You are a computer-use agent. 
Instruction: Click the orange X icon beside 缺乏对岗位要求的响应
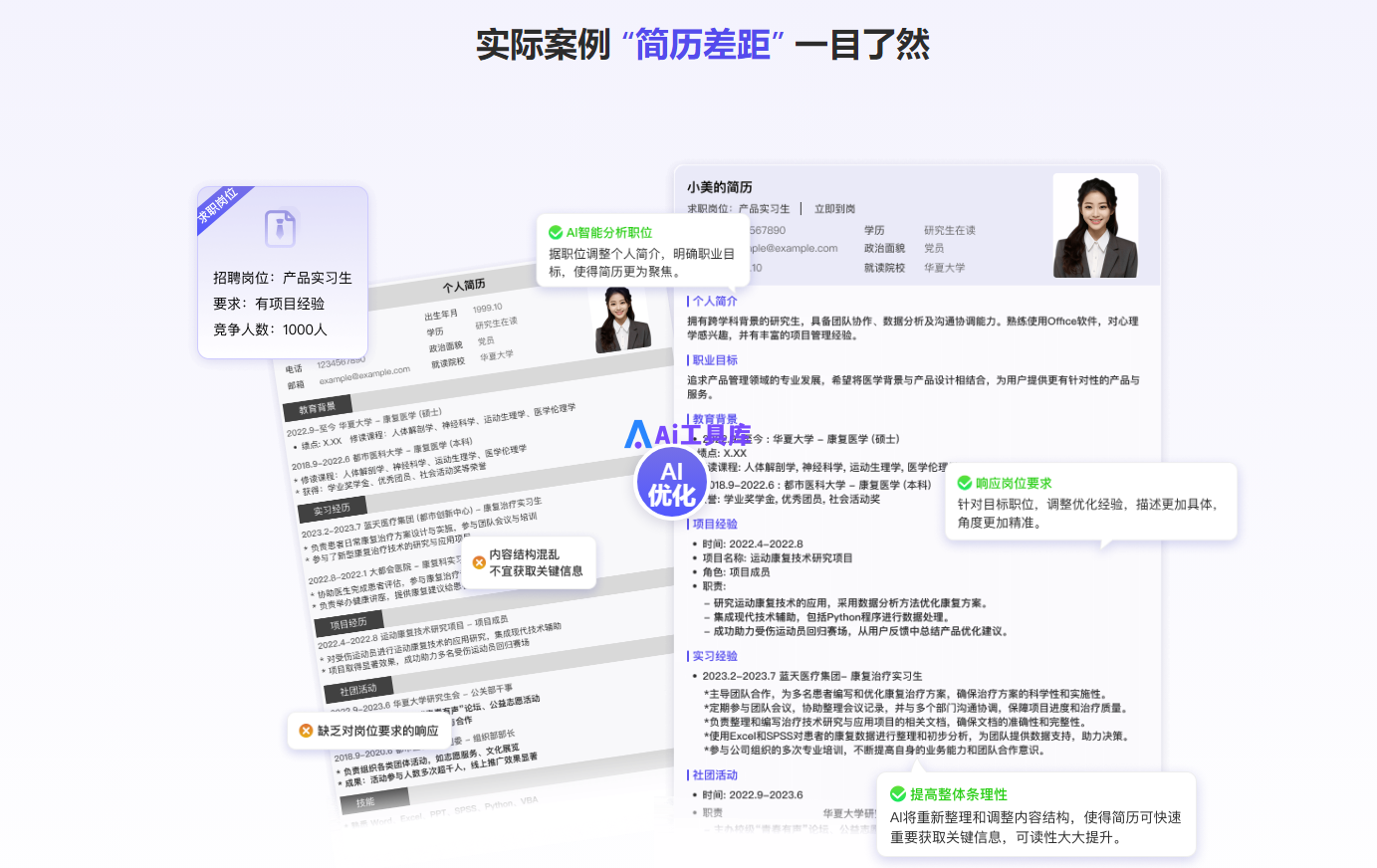[x=306, y=731]
